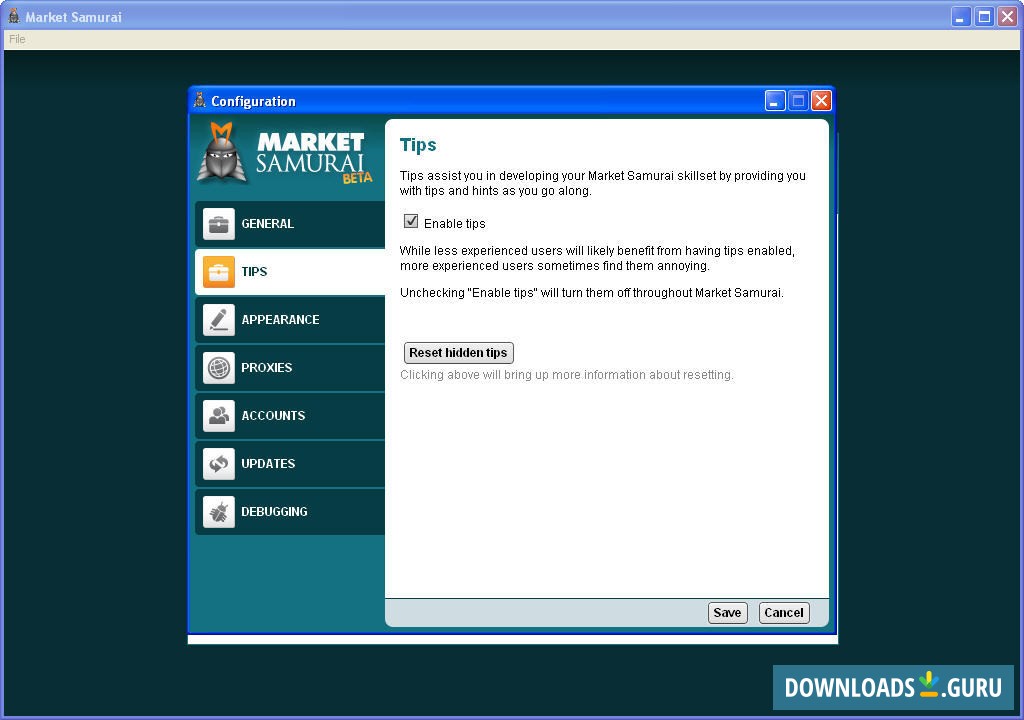1024x720 pixels.
Task: Save the configuration changes
Action: [x=728, y=613]
